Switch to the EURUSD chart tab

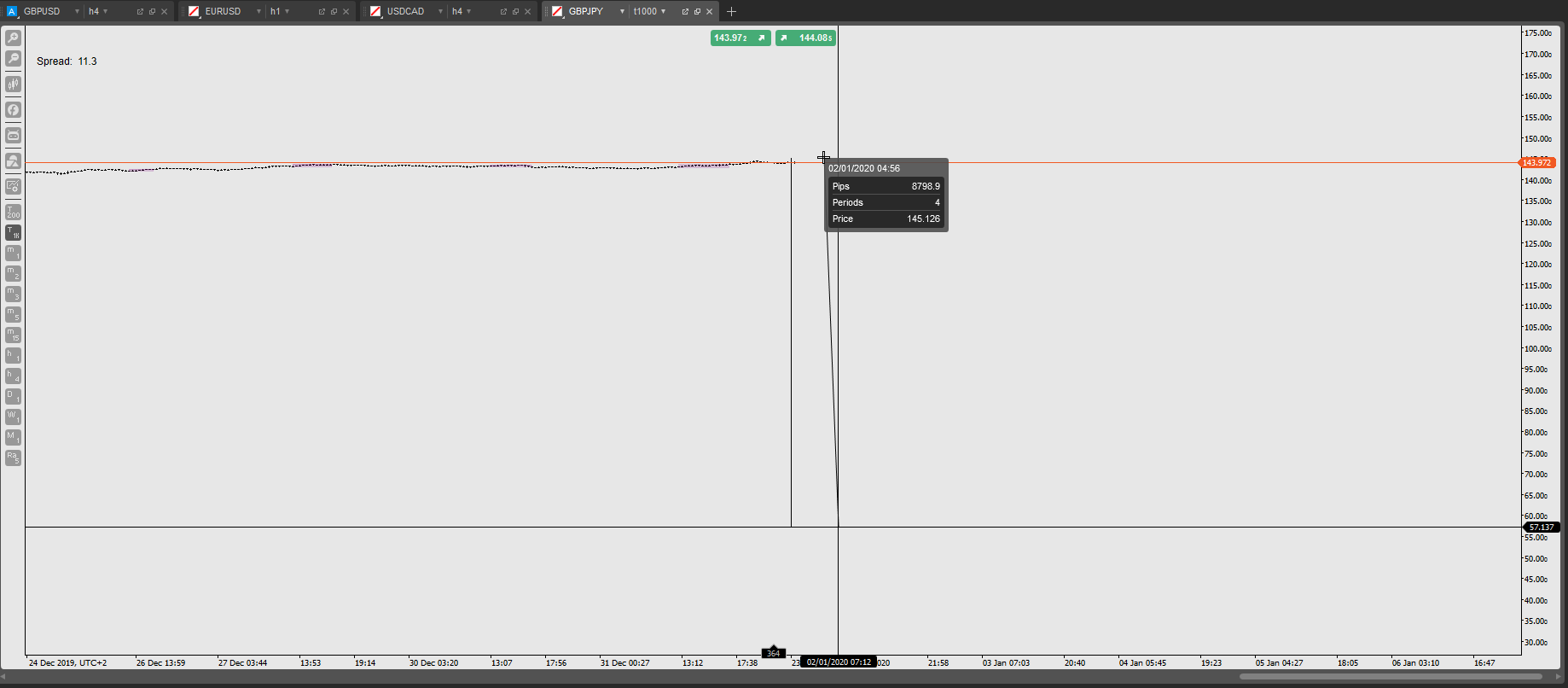pyautogui.click(x=223, y=11)
